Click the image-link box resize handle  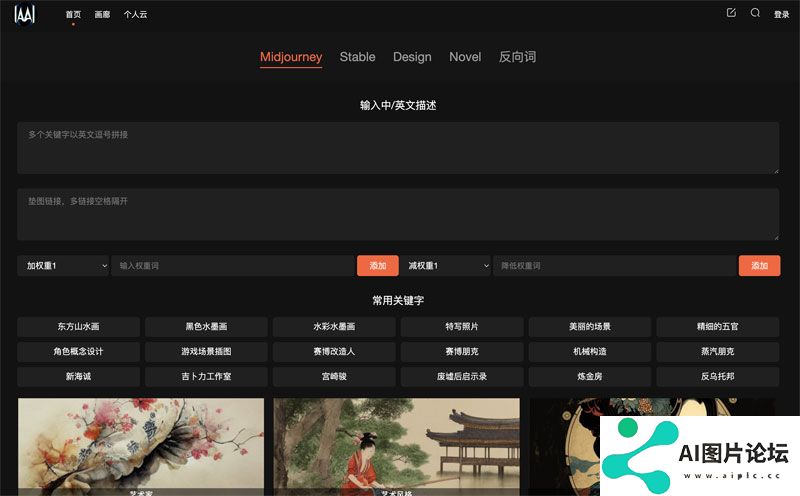[776, 237]
